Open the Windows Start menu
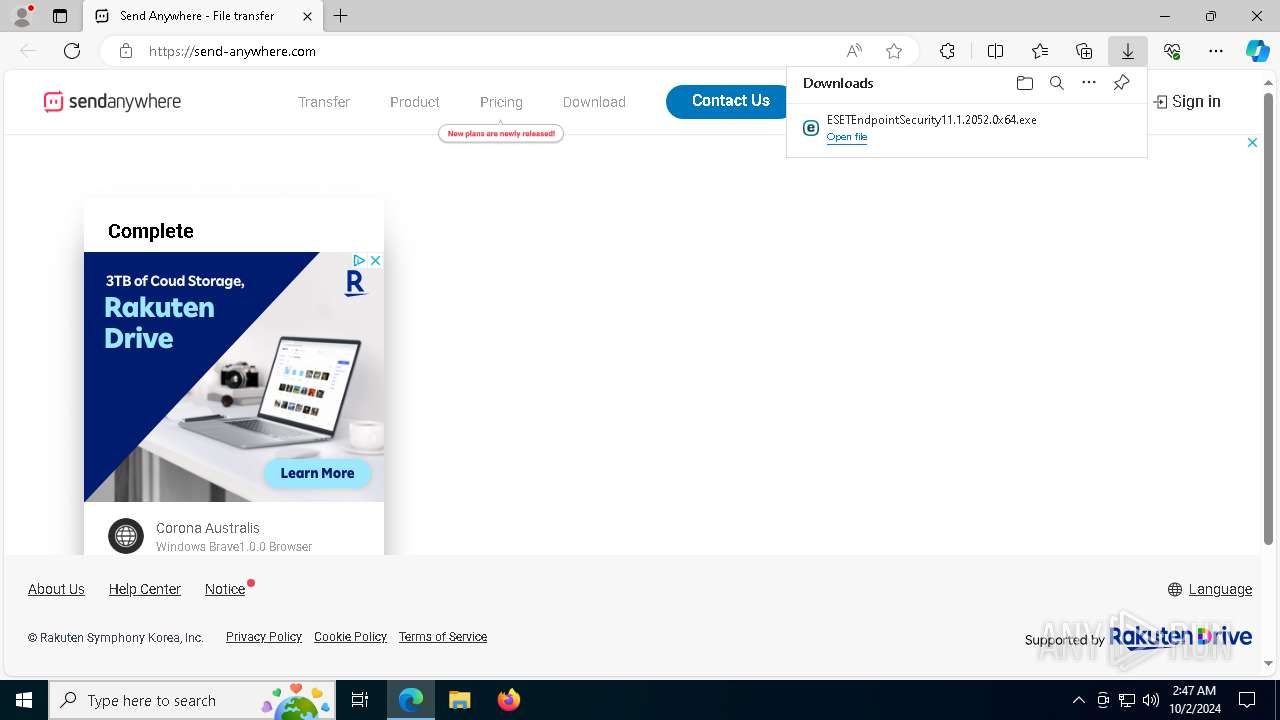Viewport: 1280px width, 720px height. (x=24, y=700)
